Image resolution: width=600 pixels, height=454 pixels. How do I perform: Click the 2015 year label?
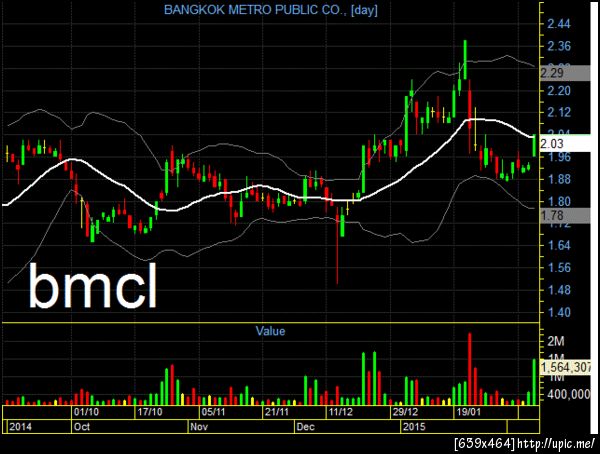[x=414, y=426]
